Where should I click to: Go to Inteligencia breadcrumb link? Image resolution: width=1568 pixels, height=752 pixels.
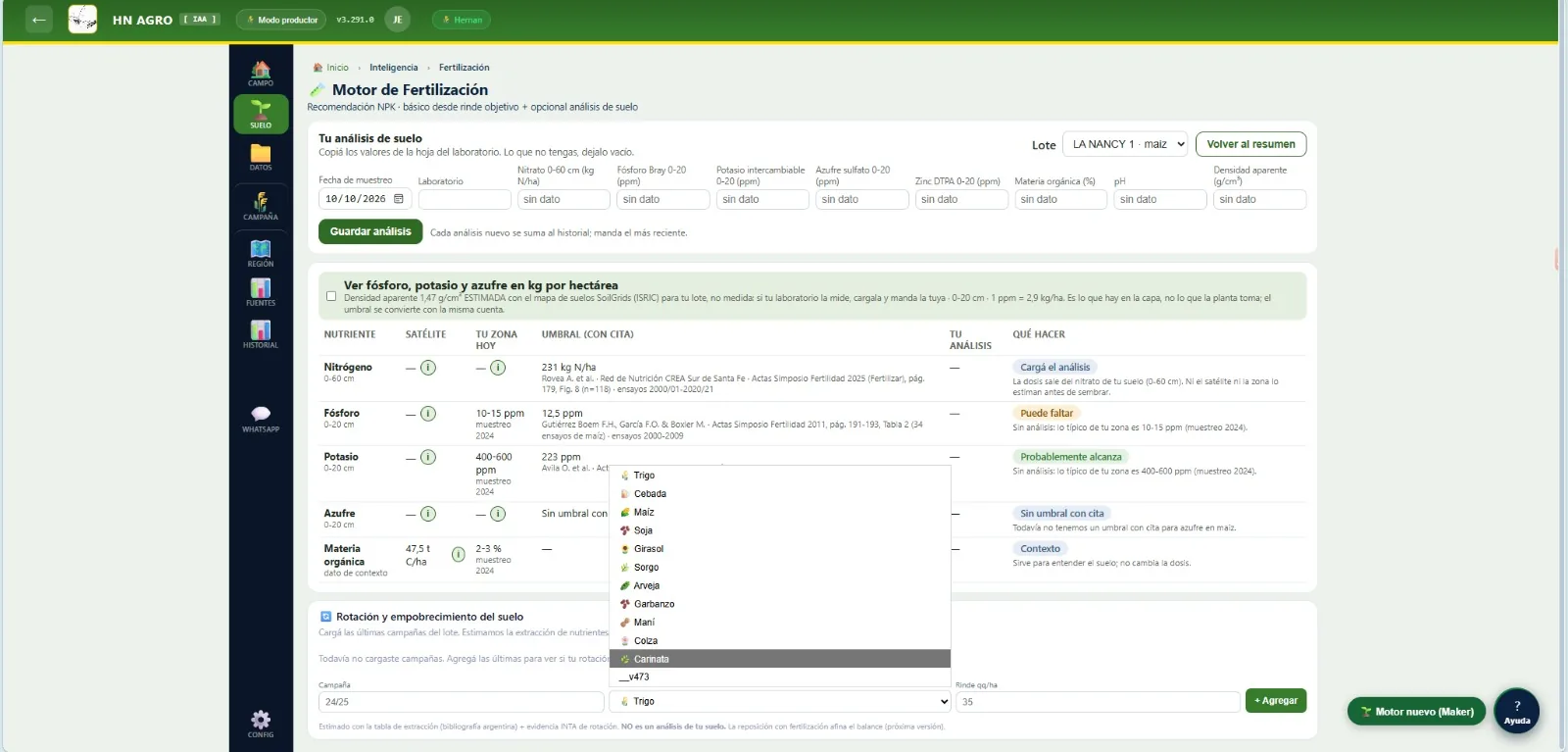point(393,68)
